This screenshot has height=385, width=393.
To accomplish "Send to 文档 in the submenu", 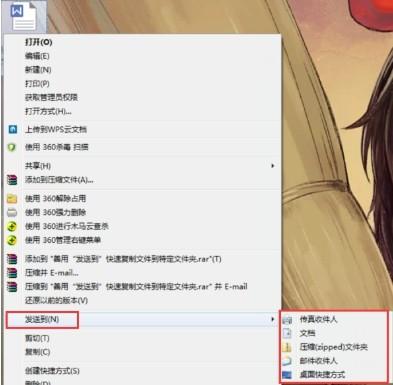I will tap(307, 333).
